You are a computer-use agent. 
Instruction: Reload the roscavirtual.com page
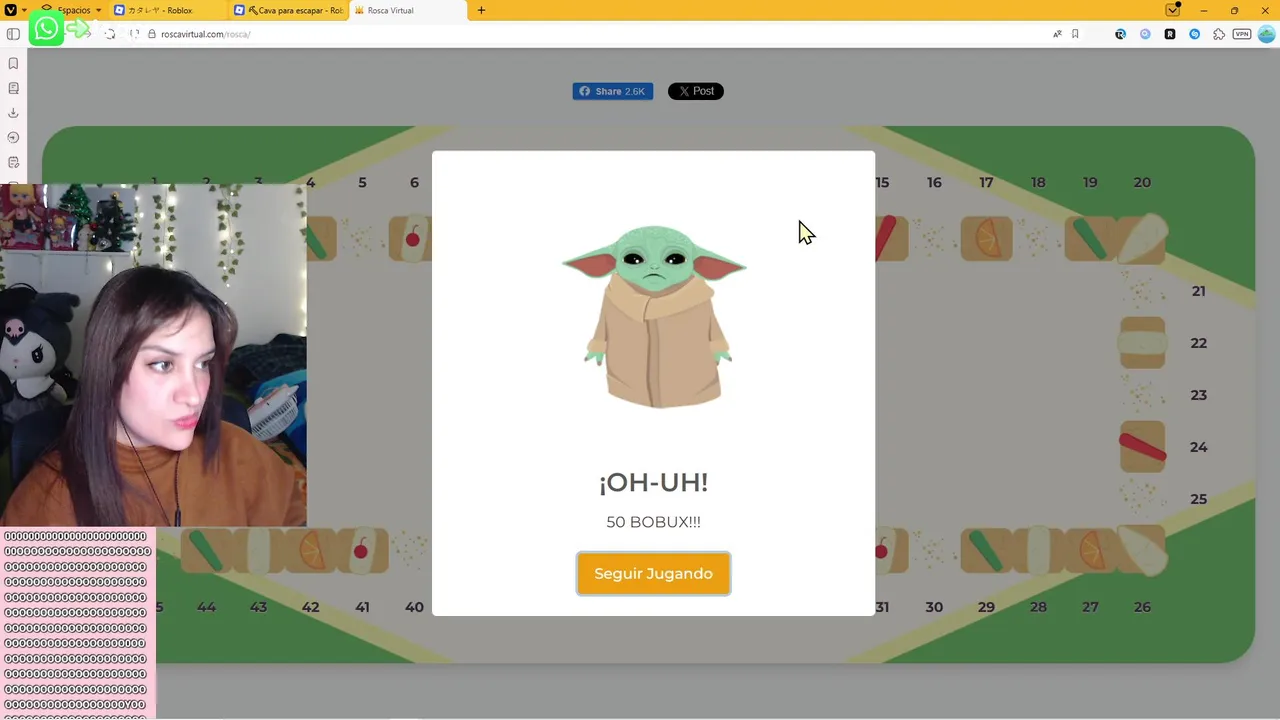click(110, 34)
